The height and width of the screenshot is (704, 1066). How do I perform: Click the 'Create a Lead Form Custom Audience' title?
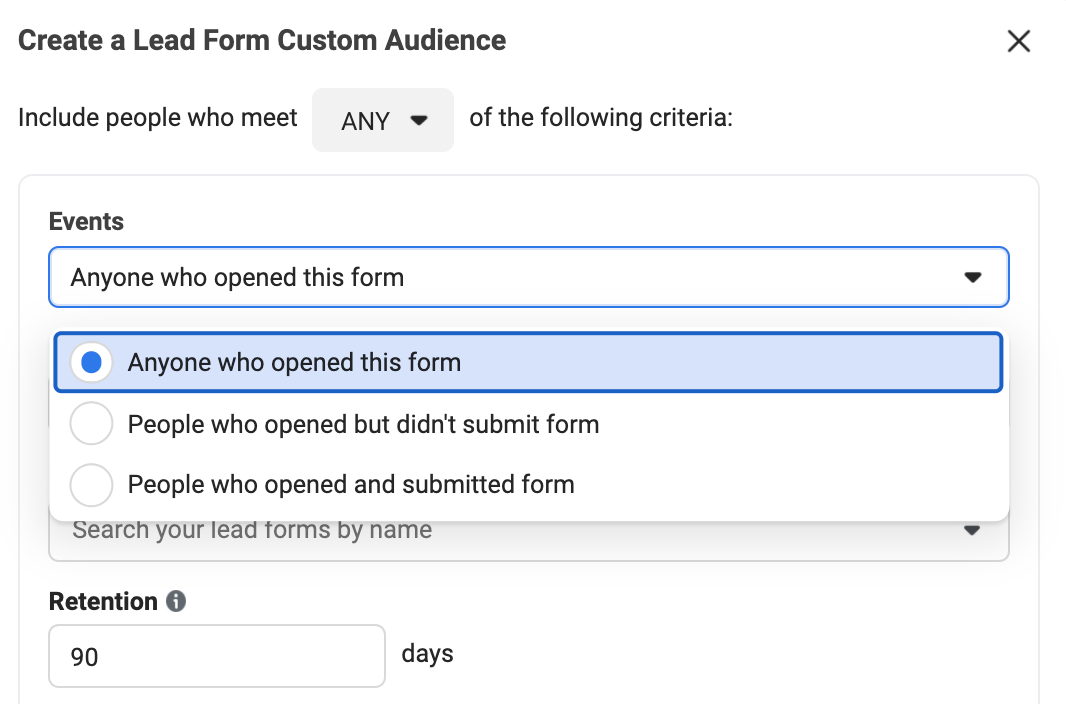tap(262, 41)
